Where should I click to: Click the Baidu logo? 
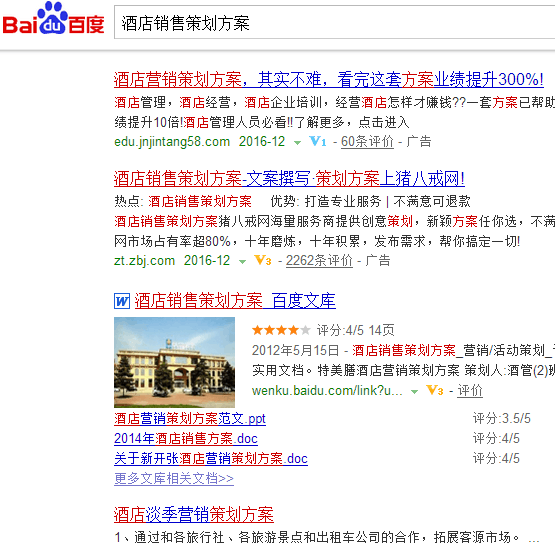click(x=53, y=18)
